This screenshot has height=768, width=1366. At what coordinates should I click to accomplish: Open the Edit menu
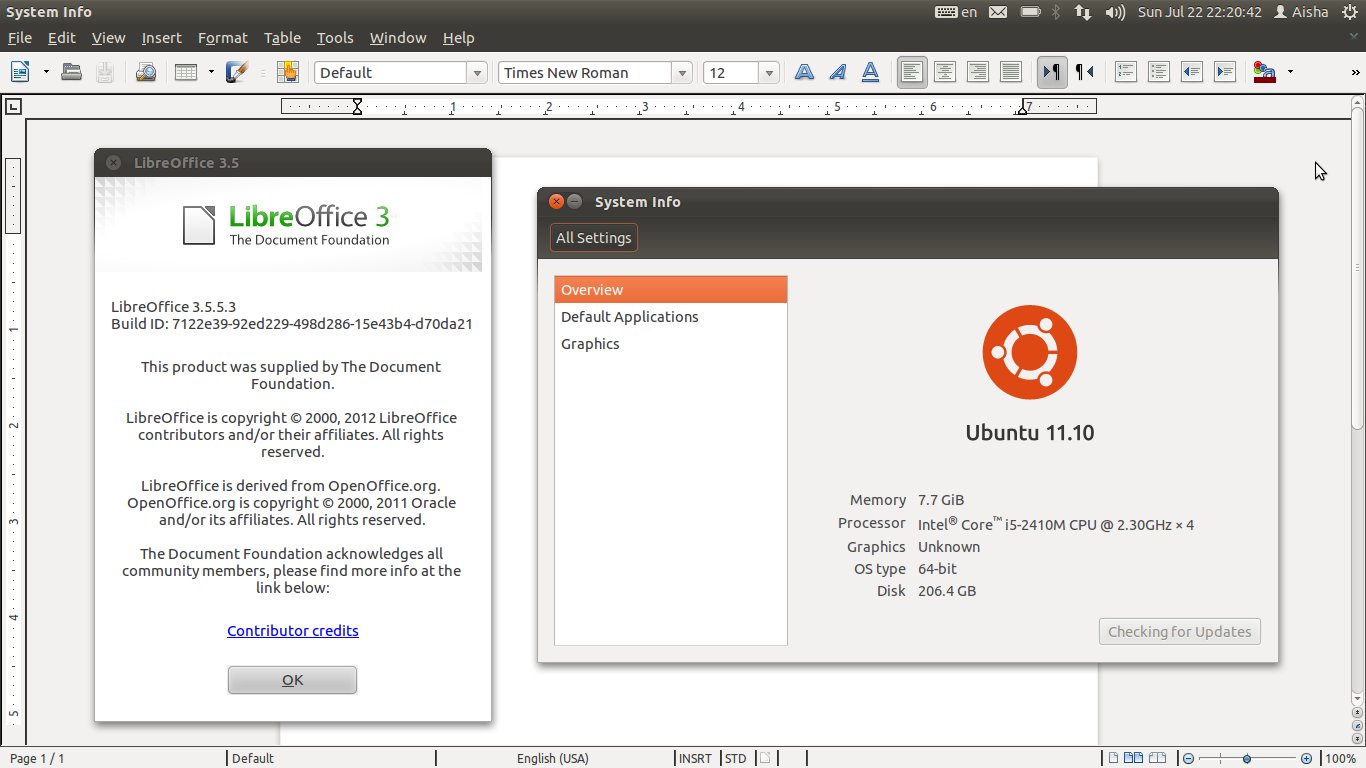[x=62, y=38]
